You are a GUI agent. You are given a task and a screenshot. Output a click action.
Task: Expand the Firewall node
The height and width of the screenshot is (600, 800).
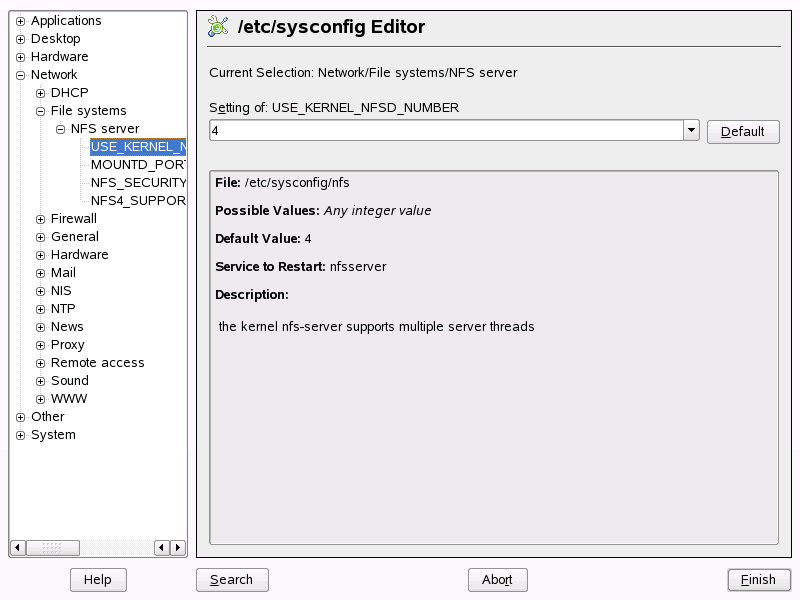(40, 219)
